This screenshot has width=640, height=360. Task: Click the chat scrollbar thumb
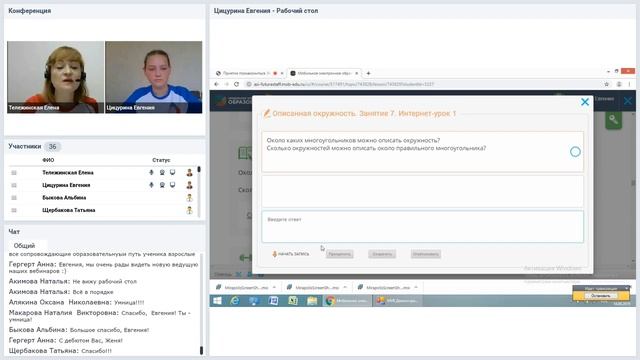point(201,350)
